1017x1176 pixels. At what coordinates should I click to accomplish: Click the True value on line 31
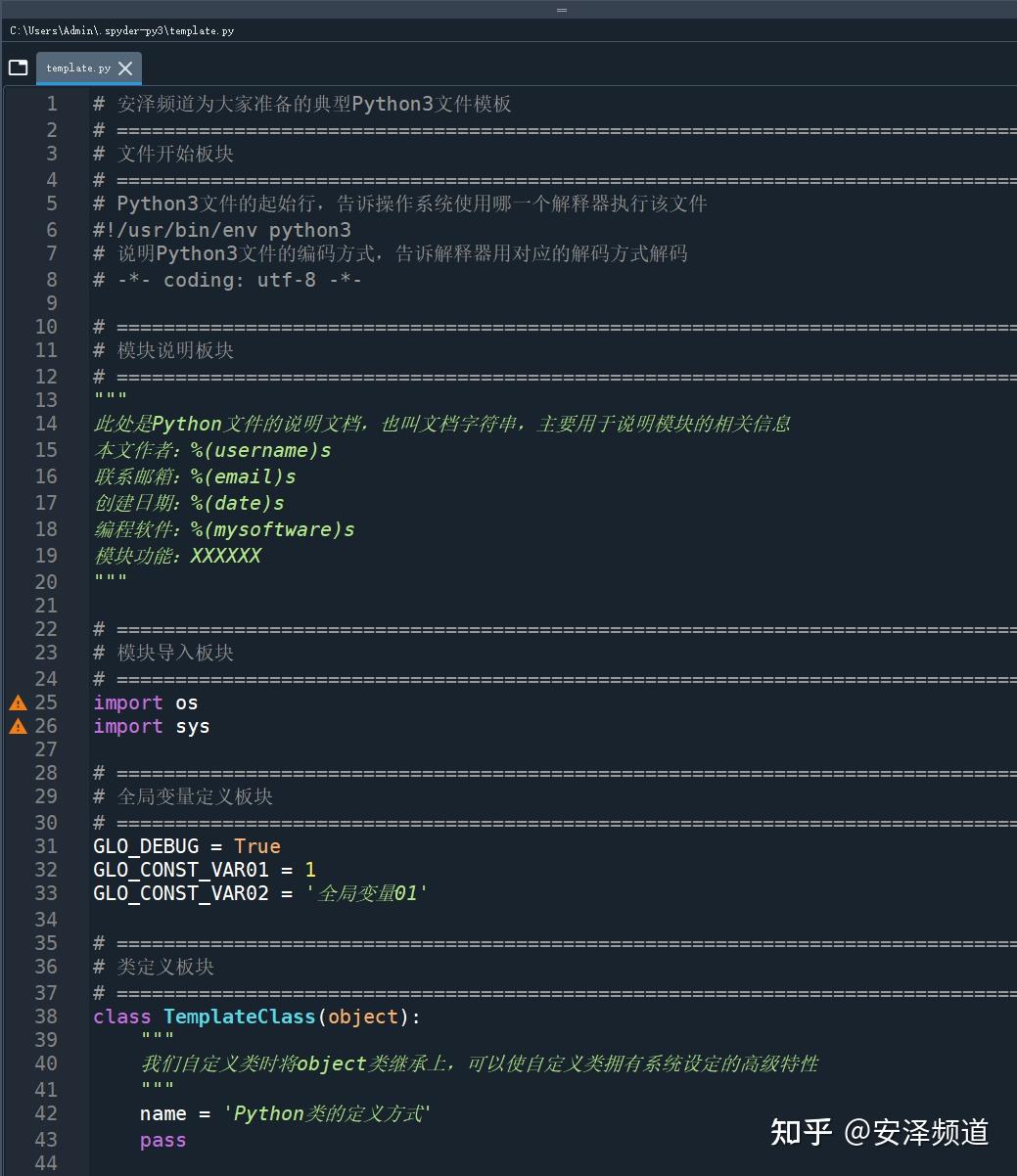(x=257, y=846)
